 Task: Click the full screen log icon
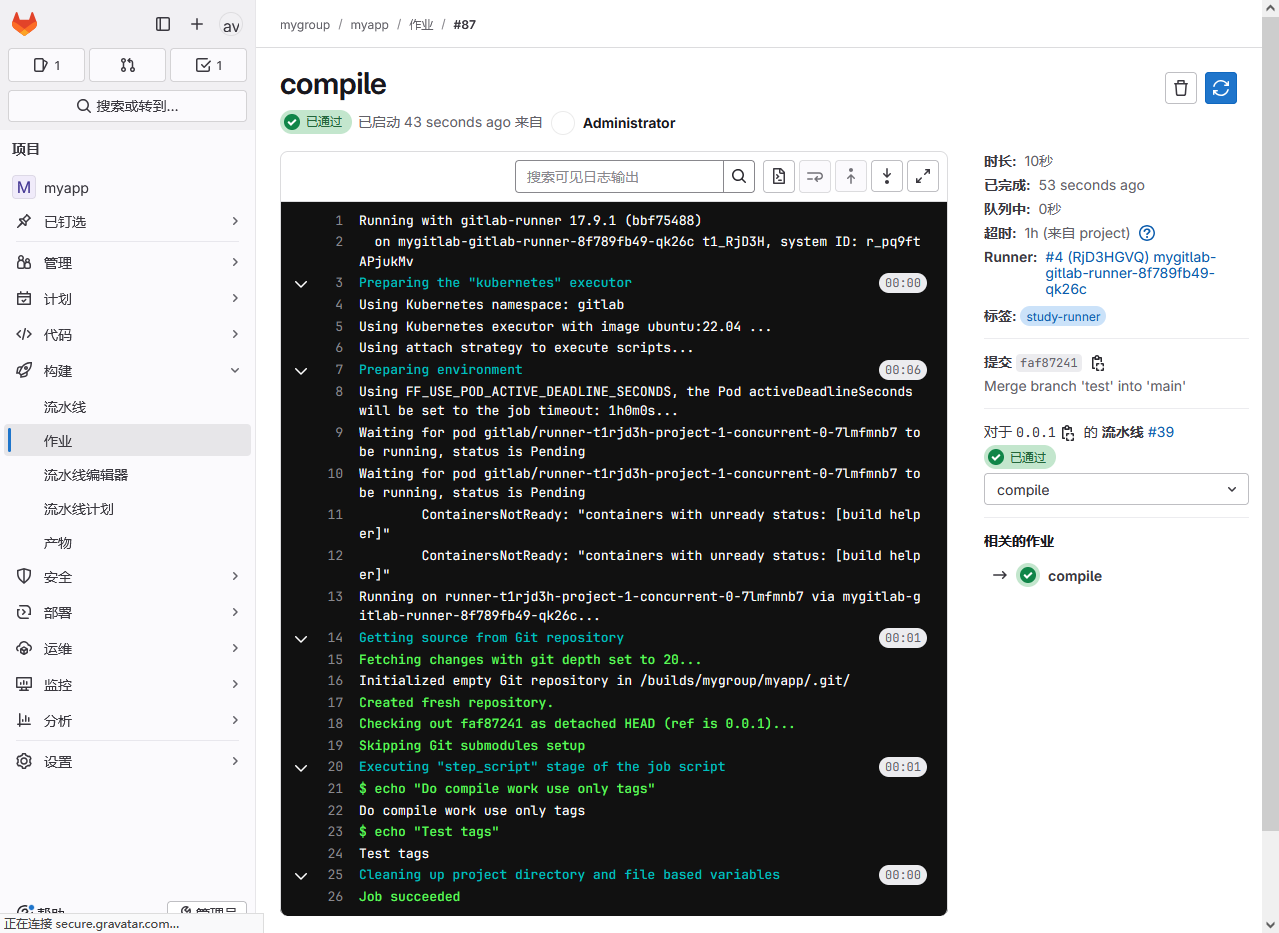pyautogui.click(x=923, y=177)
